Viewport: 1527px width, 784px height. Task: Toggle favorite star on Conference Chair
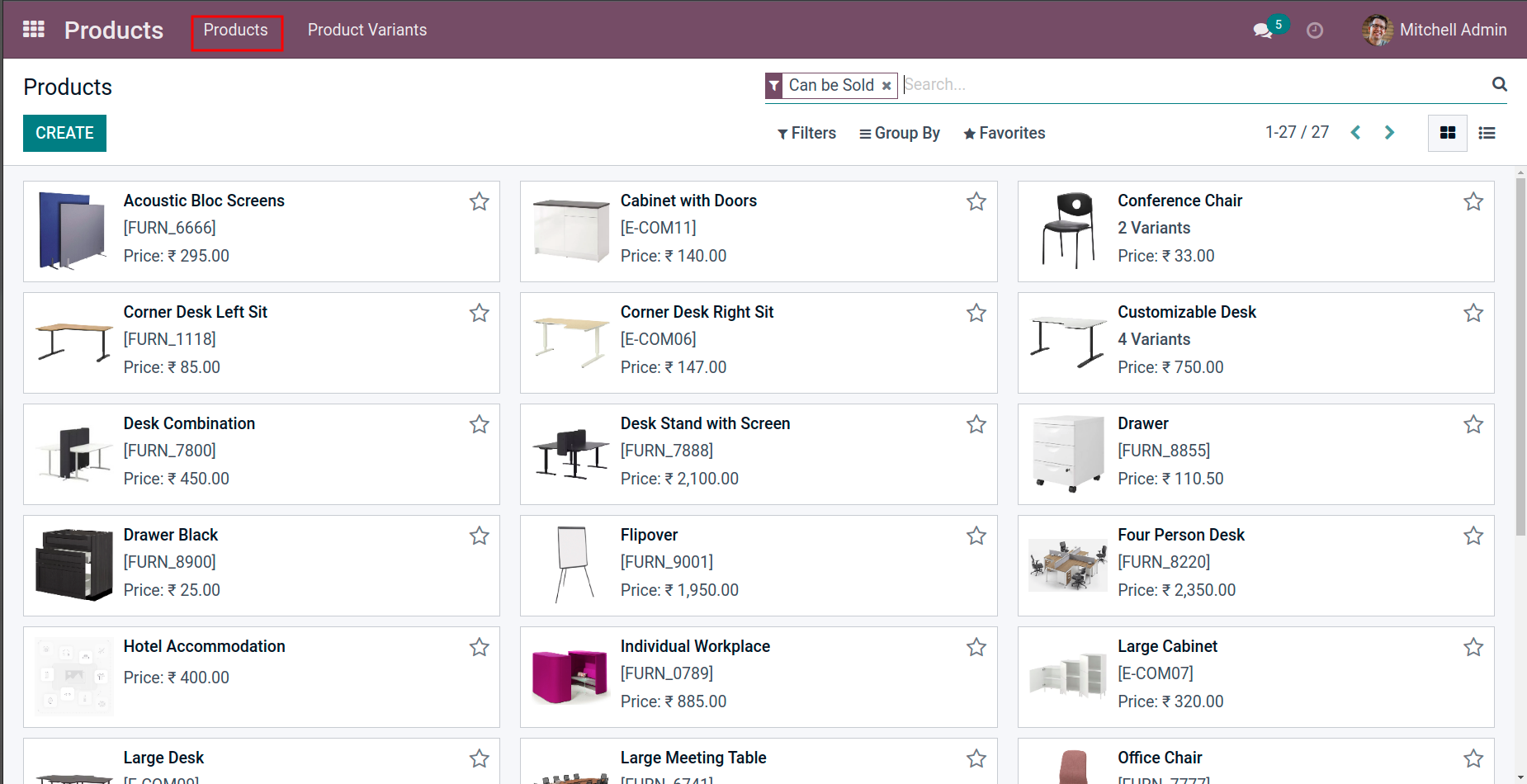click(1473, 201)
